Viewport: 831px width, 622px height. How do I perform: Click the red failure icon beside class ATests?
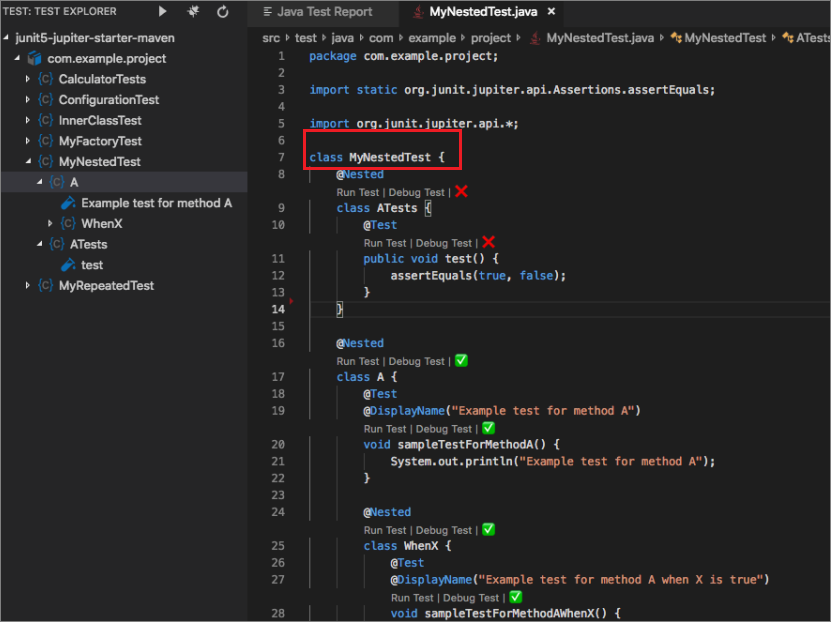pos(461,191)
